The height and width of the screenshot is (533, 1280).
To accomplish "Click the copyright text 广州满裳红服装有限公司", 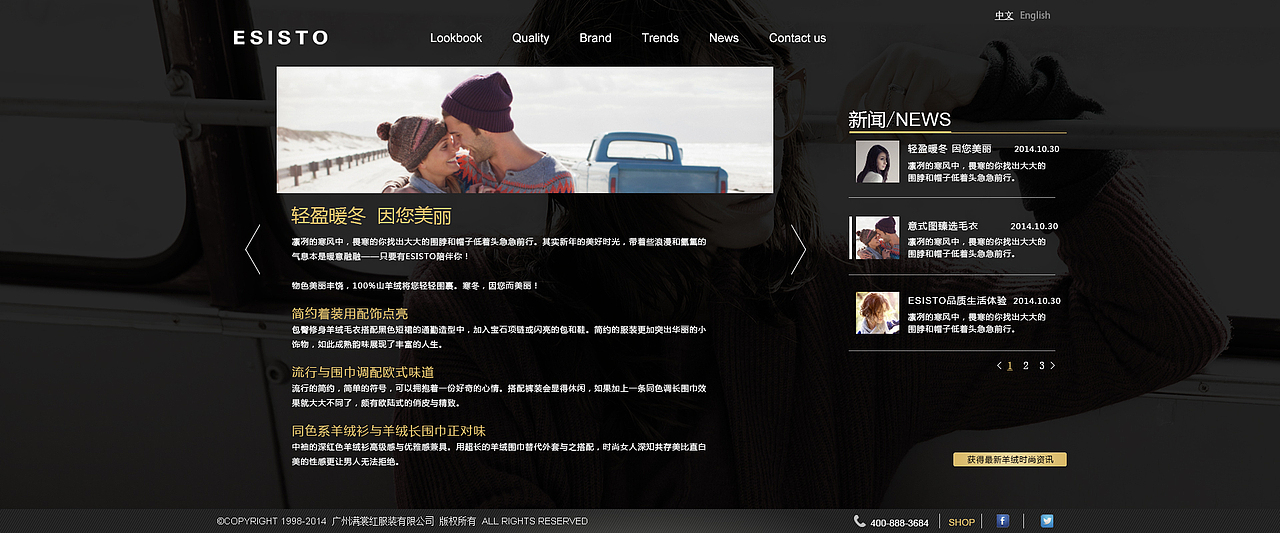I will (383, 521).
